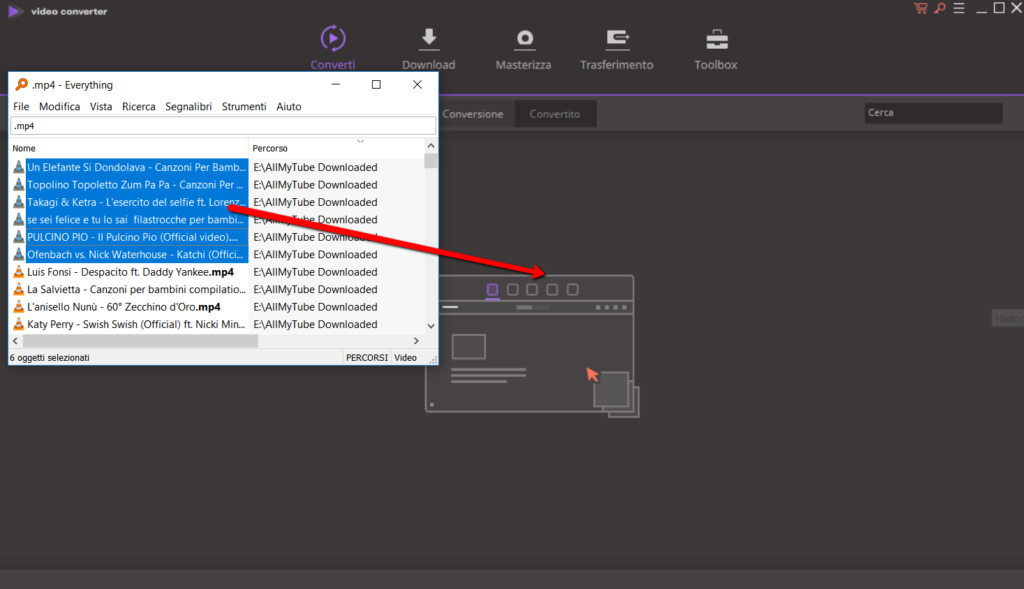This screenshot has height=589, width=1024.
Task: Click the .mp4 search box in Everything
Action: 223,126
